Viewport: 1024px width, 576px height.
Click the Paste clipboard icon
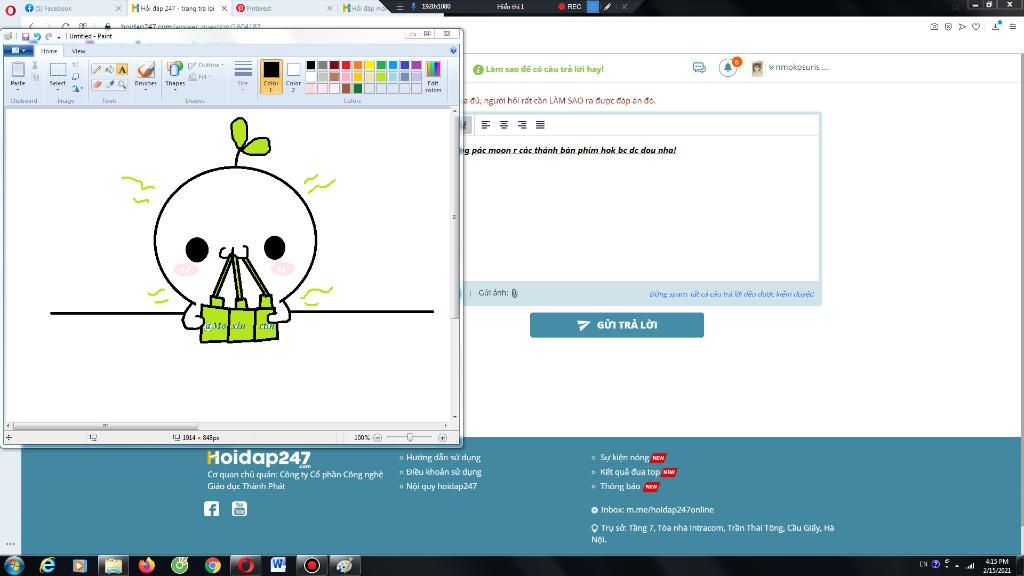18,69
